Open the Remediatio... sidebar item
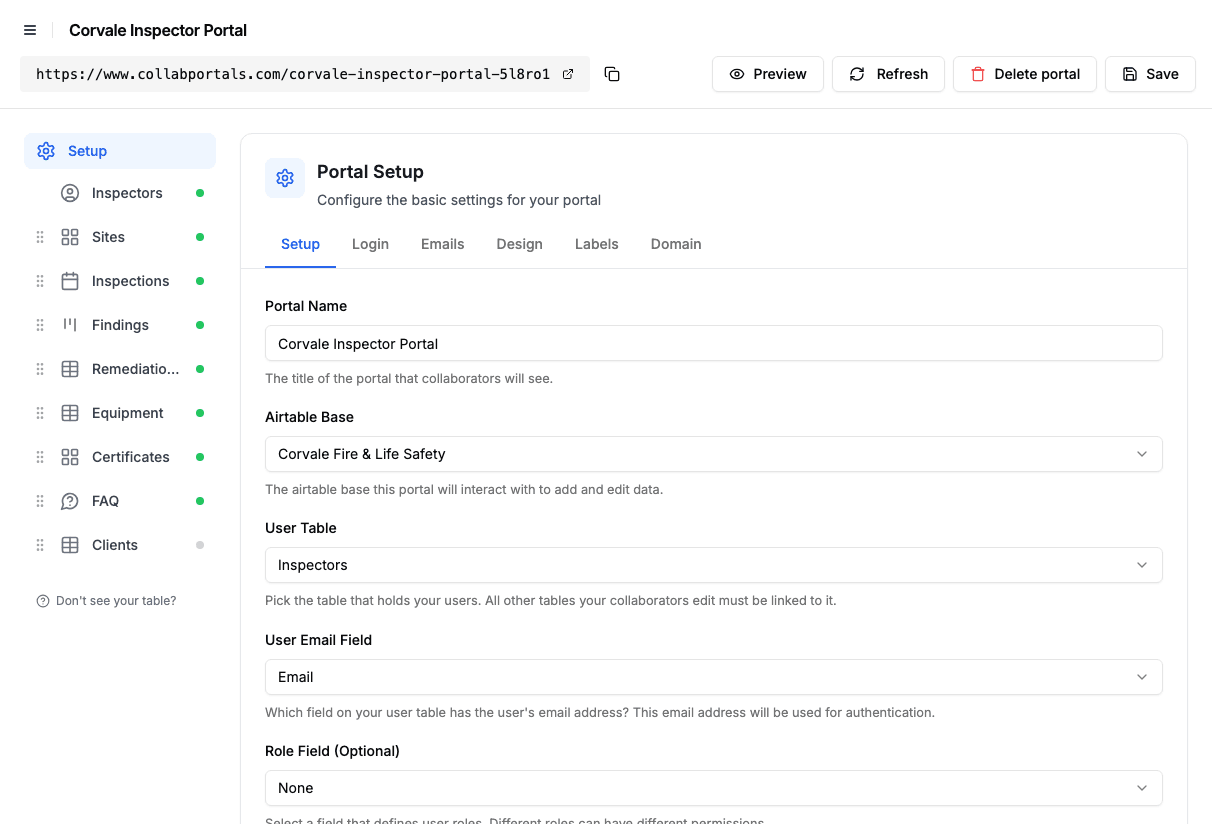 pos(136,369)
